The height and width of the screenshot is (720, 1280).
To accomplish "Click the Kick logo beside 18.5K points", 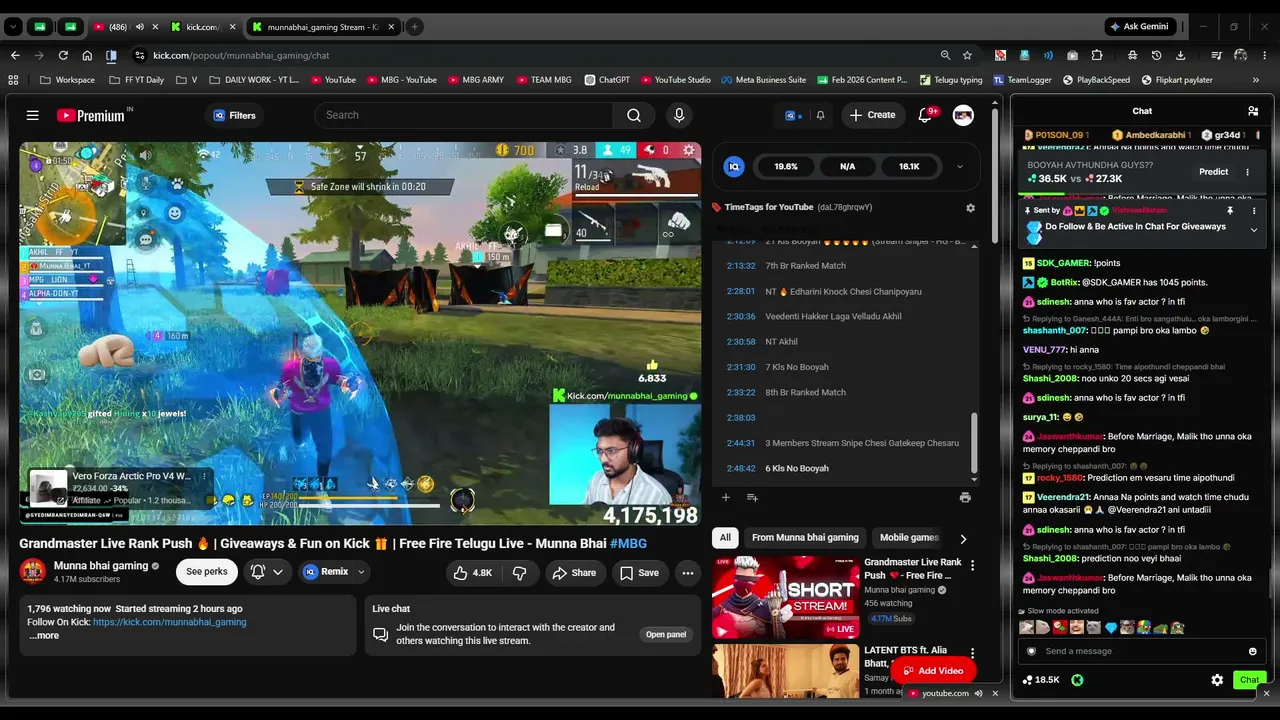I will 1077,680.
